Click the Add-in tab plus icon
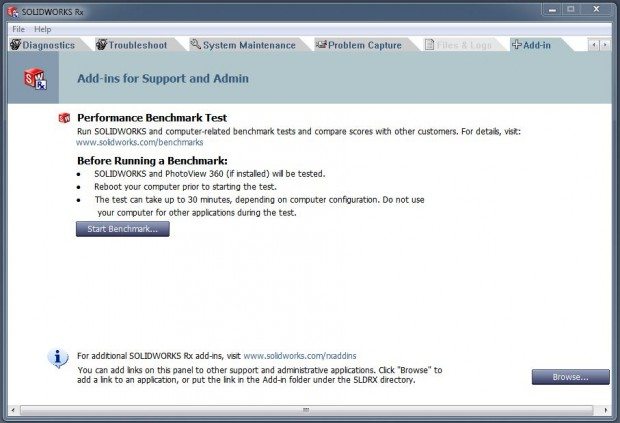 [516, 45]
